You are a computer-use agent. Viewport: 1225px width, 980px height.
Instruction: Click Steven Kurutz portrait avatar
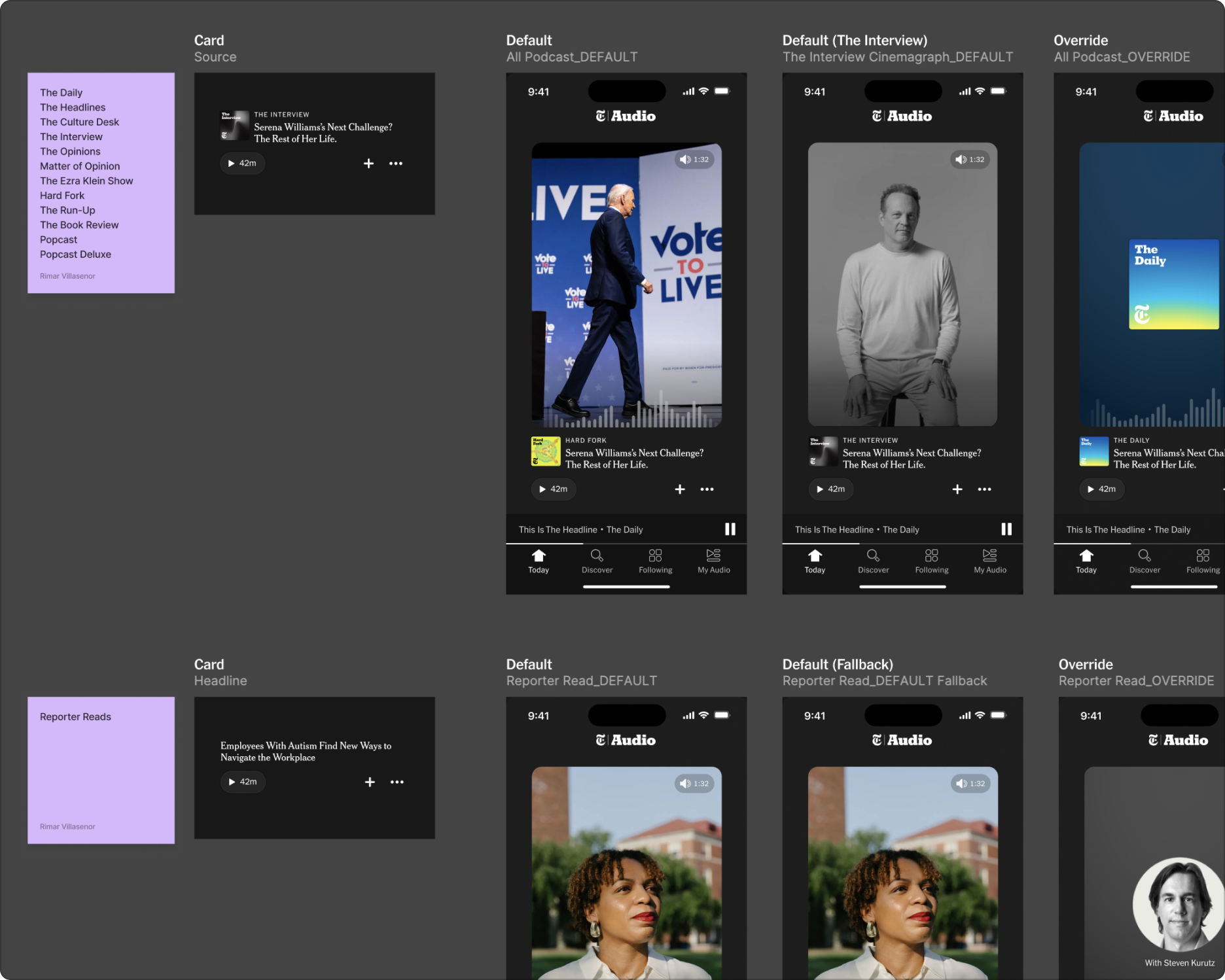1179,904
